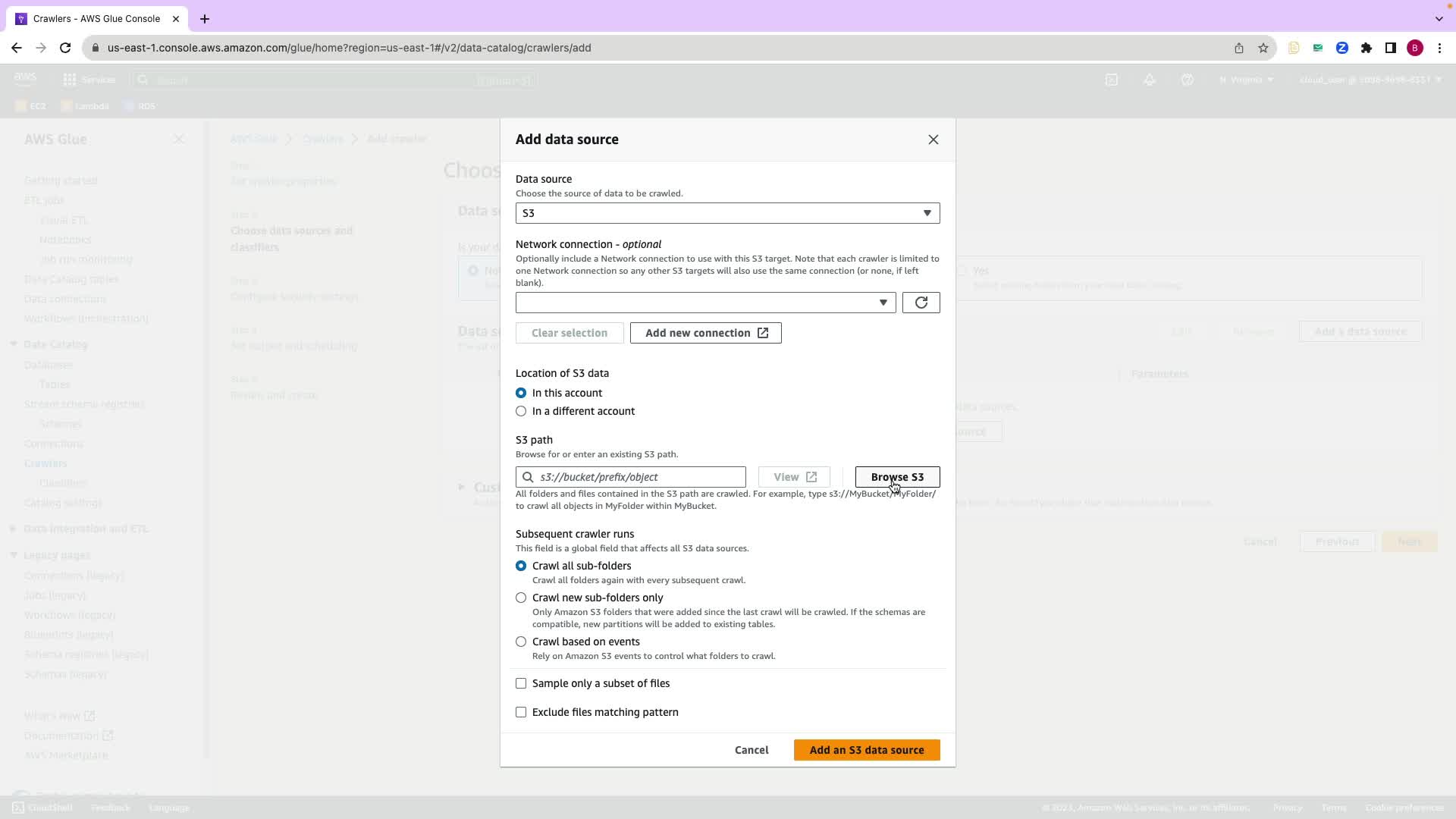
Task: Bookmark this page with star icon
Action: tap(1263, 48)
